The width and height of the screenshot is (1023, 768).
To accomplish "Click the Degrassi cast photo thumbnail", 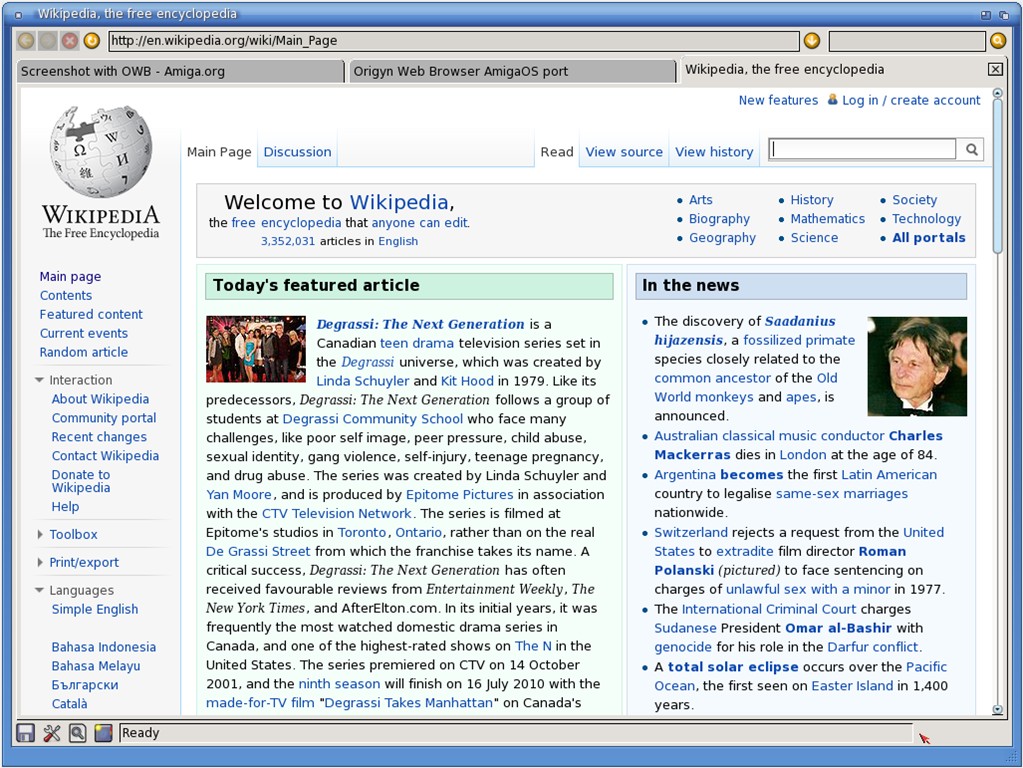I will click(256, 349).
